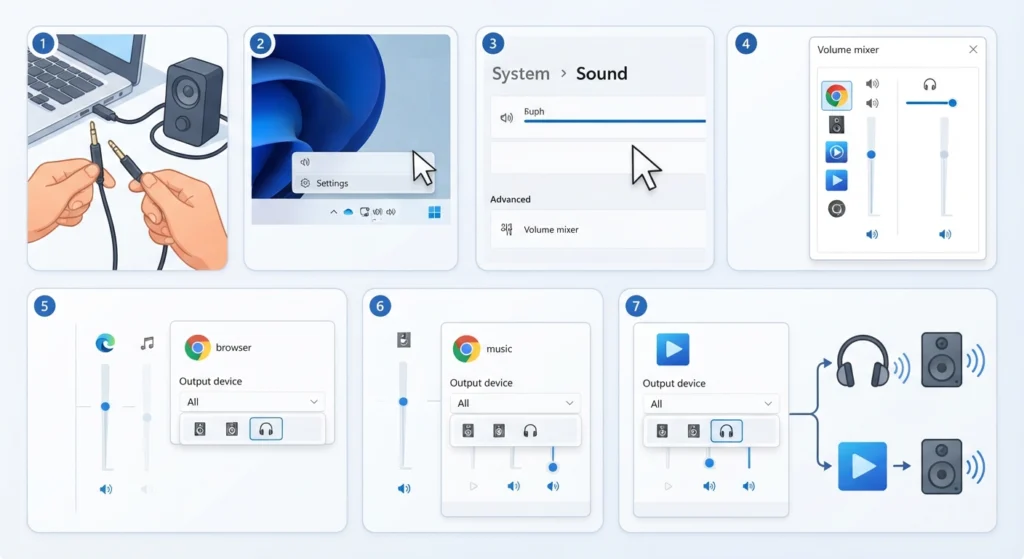Select Chrome in the Volume mixer app list
Image resolution: width=1024 pixels, height=559 pixels.
tap(837, 96)
